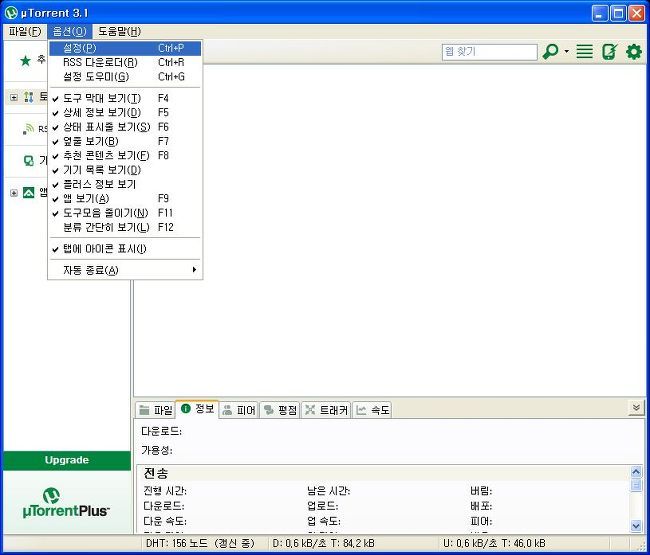Type in the web search field
This screenshot has height=555, width=650.
click(x=490, y=52)
